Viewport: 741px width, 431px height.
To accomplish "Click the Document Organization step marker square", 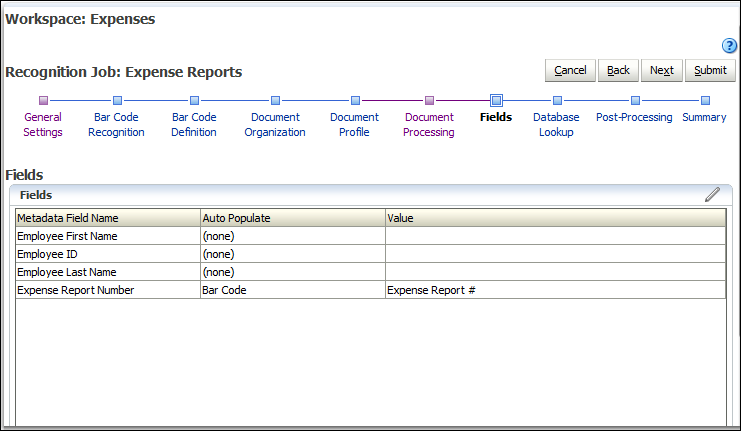I will [276, 100].
